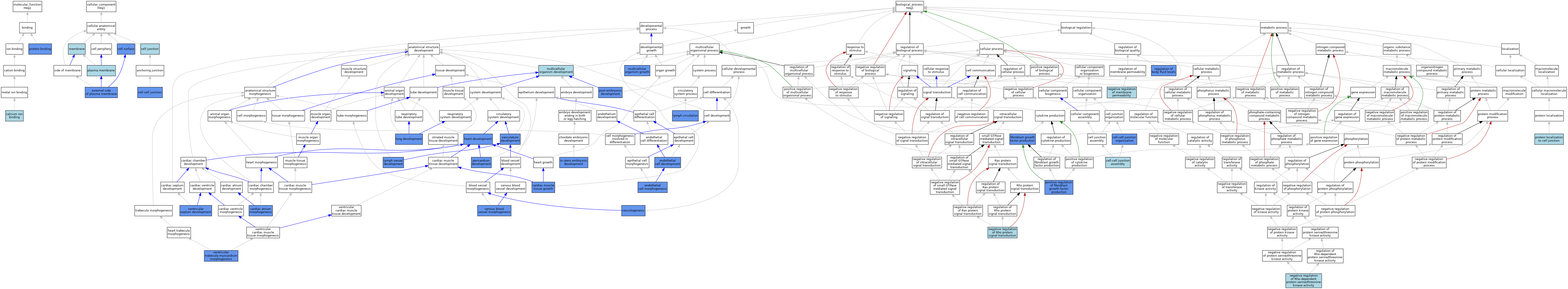Click 'negative regulation of membrane permeability' node

click(1122, 93)
